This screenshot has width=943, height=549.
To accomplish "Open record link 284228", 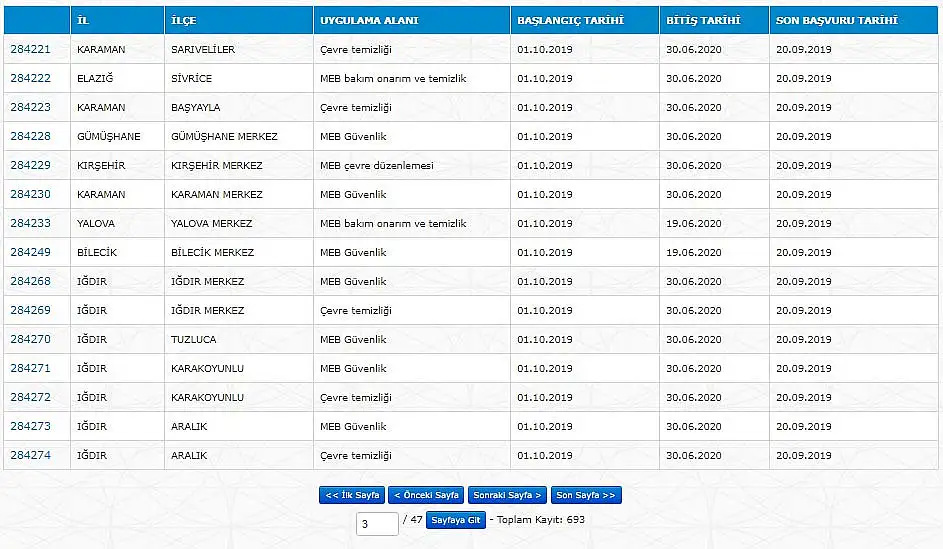I will coord(30,136).
